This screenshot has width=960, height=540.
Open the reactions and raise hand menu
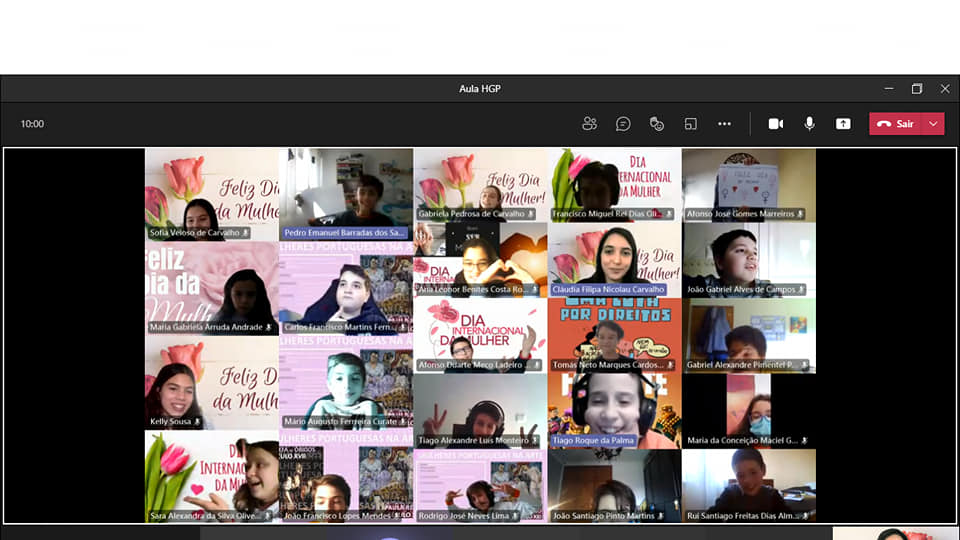click(657, 124)
